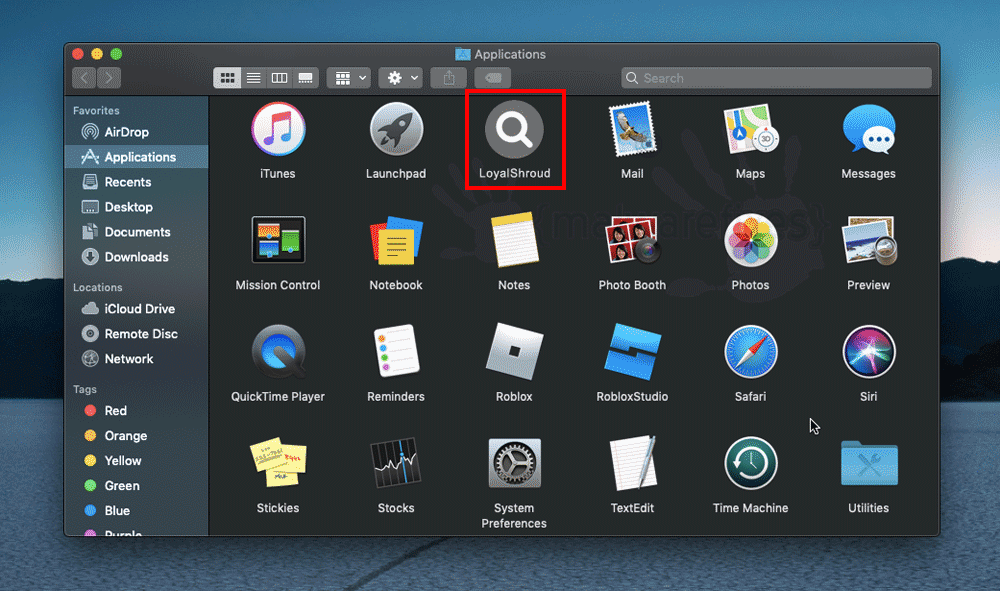Image resolution: width=1000 pixels, height=591 pixels.
Task: Select the Orange tag
Action: [x=136, y=435]
